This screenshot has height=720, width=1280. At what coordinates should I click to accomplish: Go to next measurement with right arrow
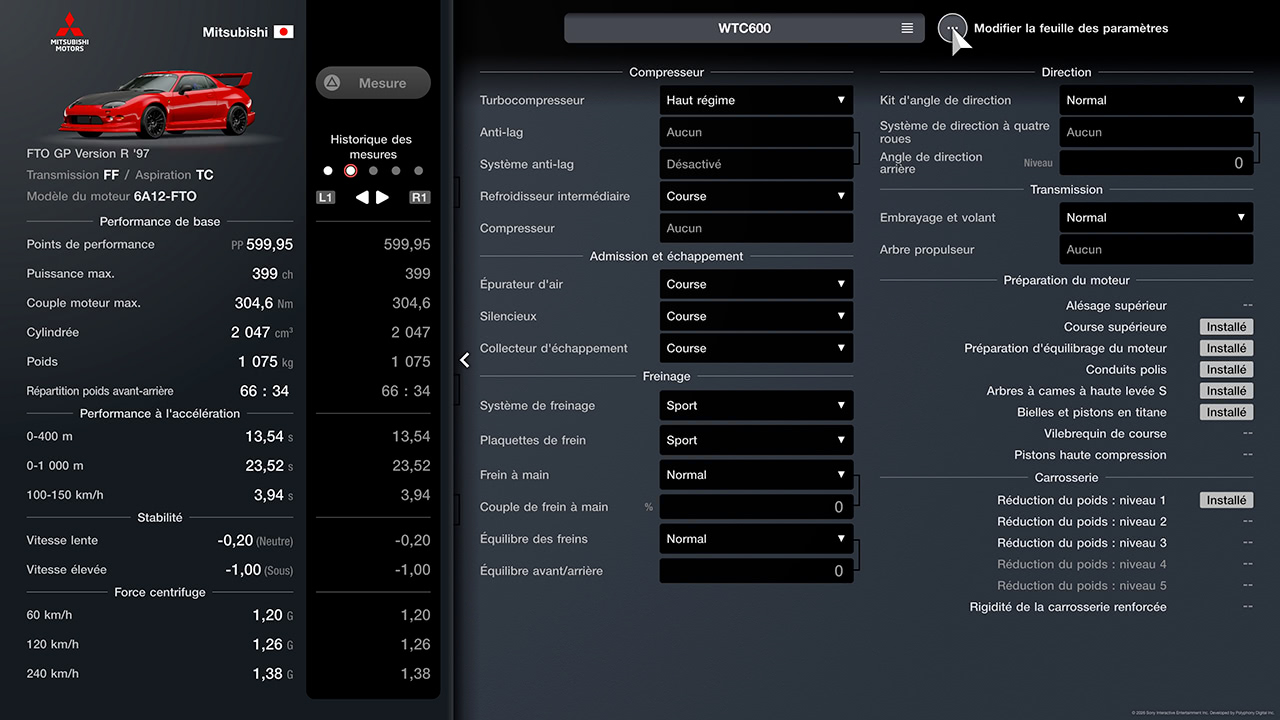point(383,197)
